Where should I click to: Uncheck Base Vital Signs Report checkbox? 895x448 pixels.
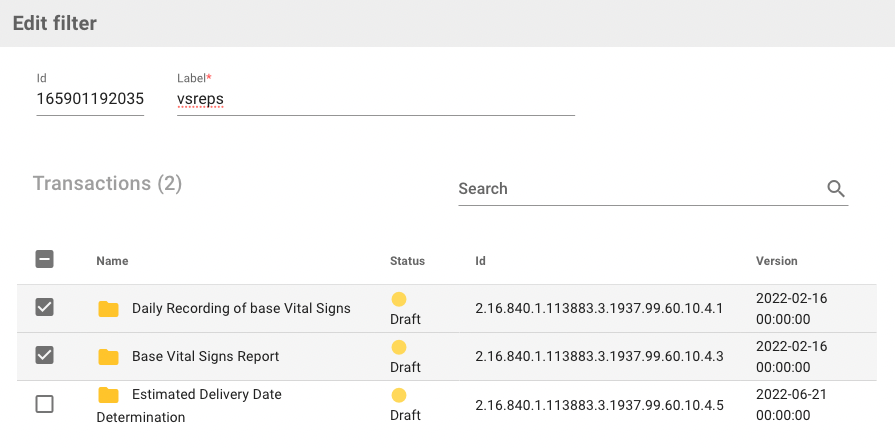tap(44, 356)
